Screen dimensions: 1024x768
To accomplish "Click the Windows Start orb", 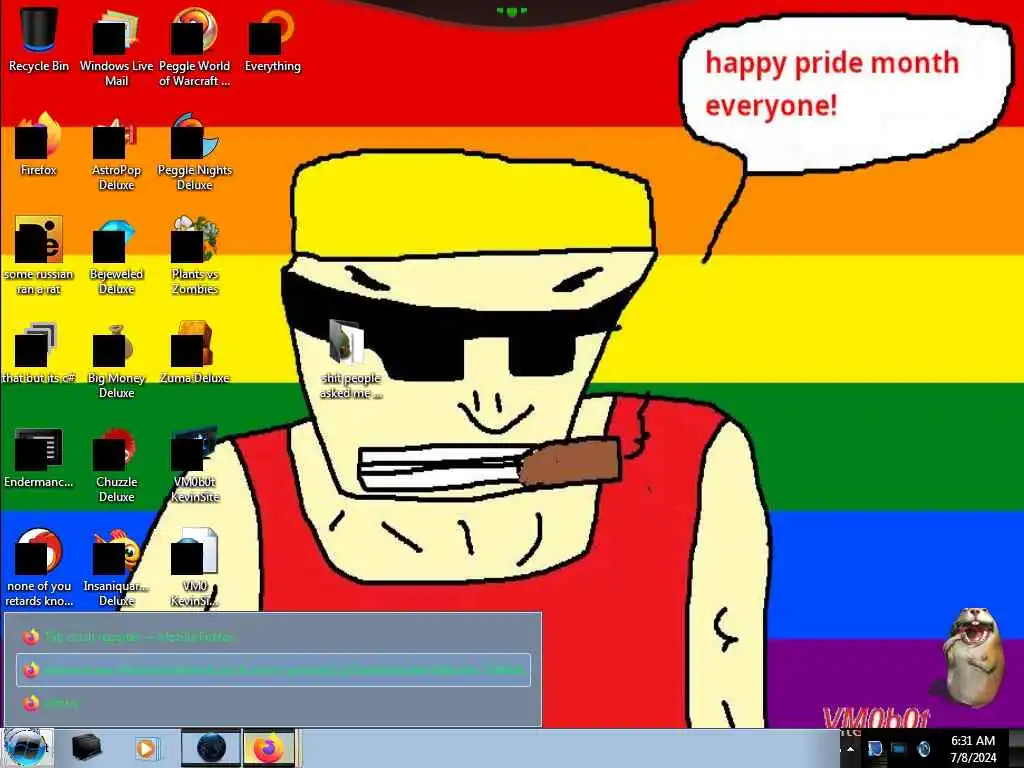I will (27, 748).
